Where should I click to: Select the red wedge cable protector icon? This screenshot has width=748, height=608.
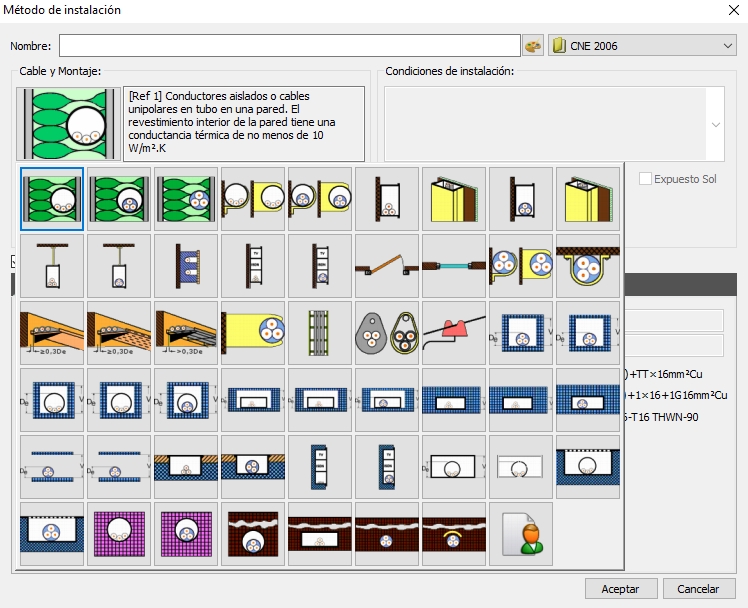pyautogui.click(x=453, y=333)
